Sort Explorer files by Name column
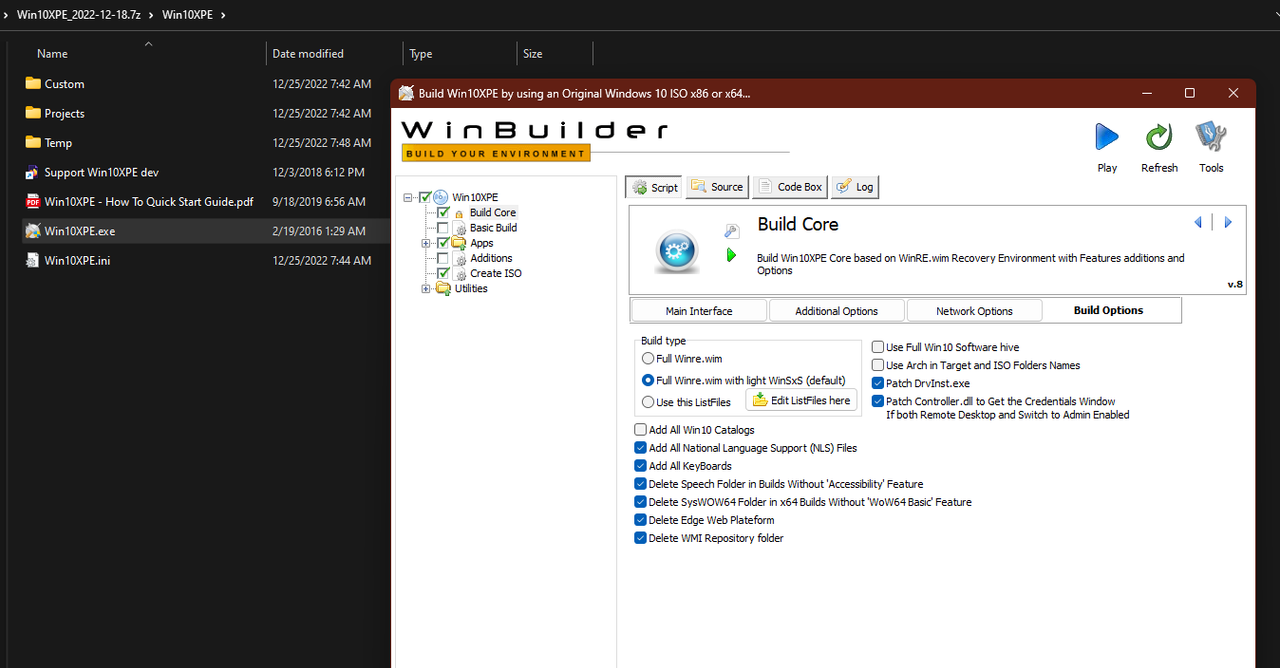1280x668 pixels. click(x=52, y=54)
